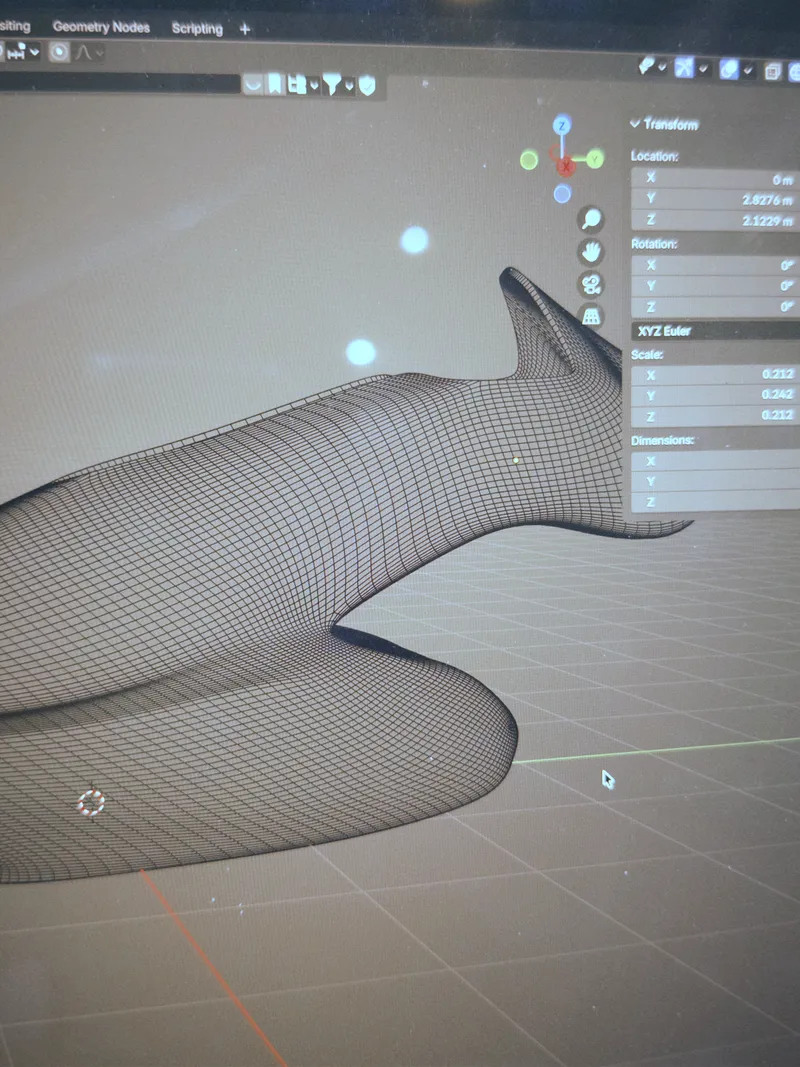Open the dropdown arrow left of the funnel

[x=314, y=86]
